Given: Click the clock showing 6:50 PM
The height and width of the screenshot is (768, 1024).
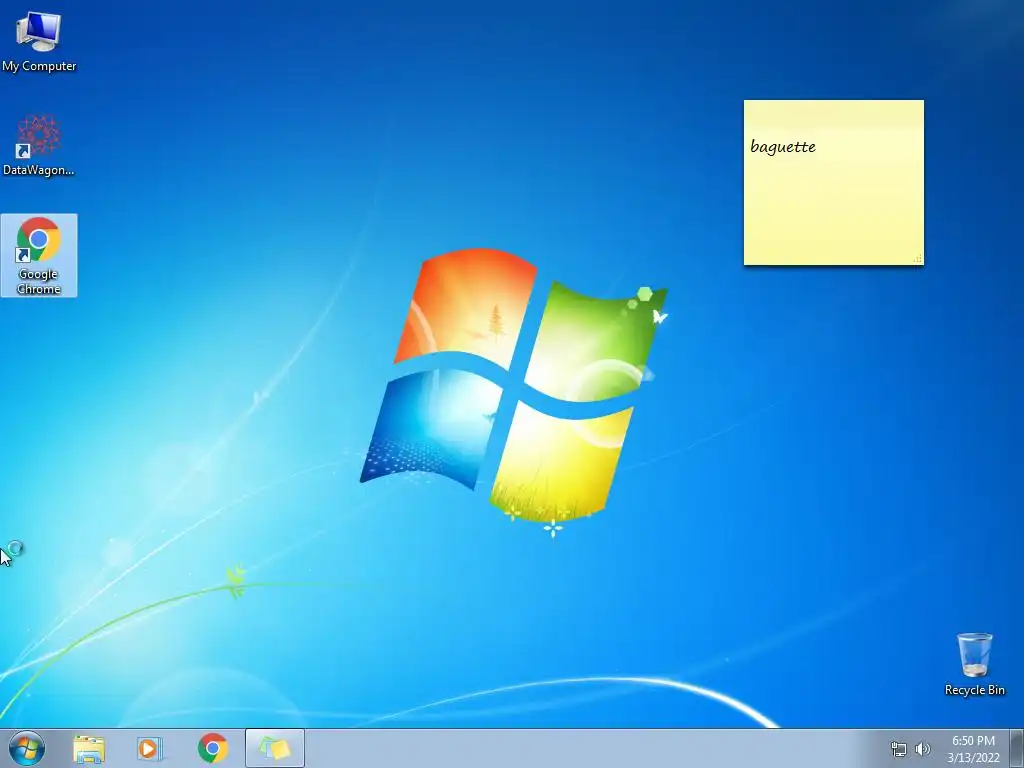Looking at the screenshot, I should 973,741.
